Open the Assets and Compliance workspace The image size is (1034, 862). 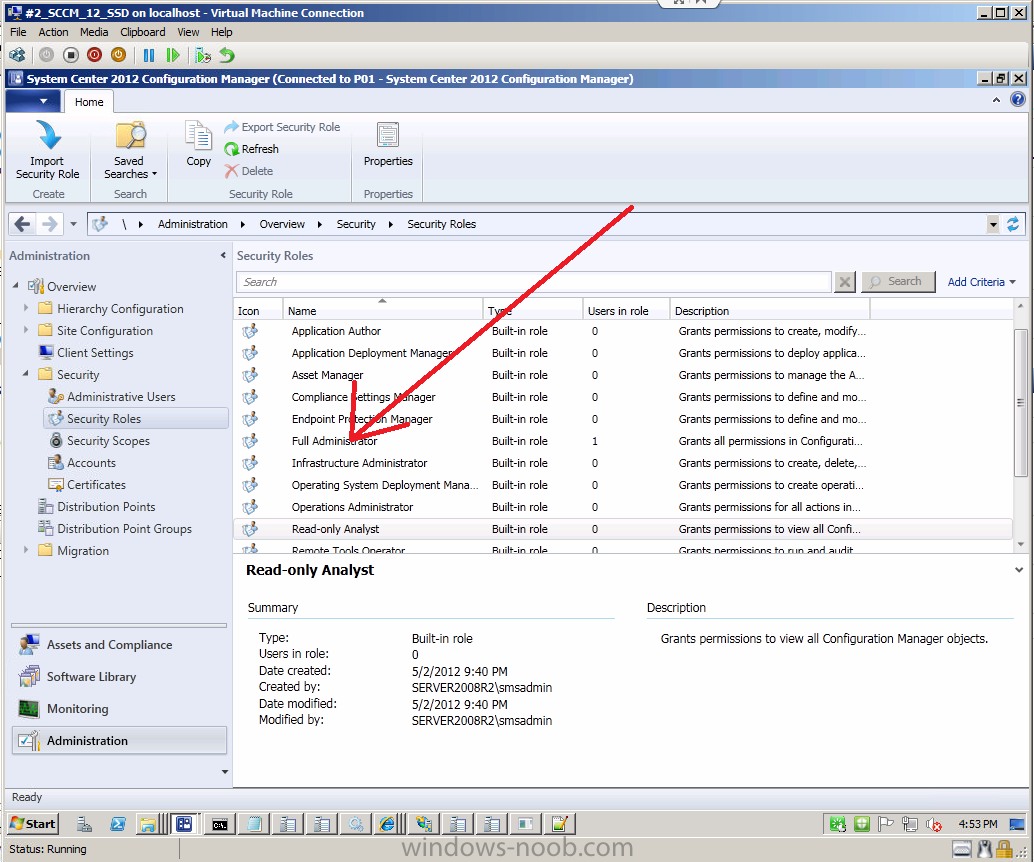click(119, 645)
